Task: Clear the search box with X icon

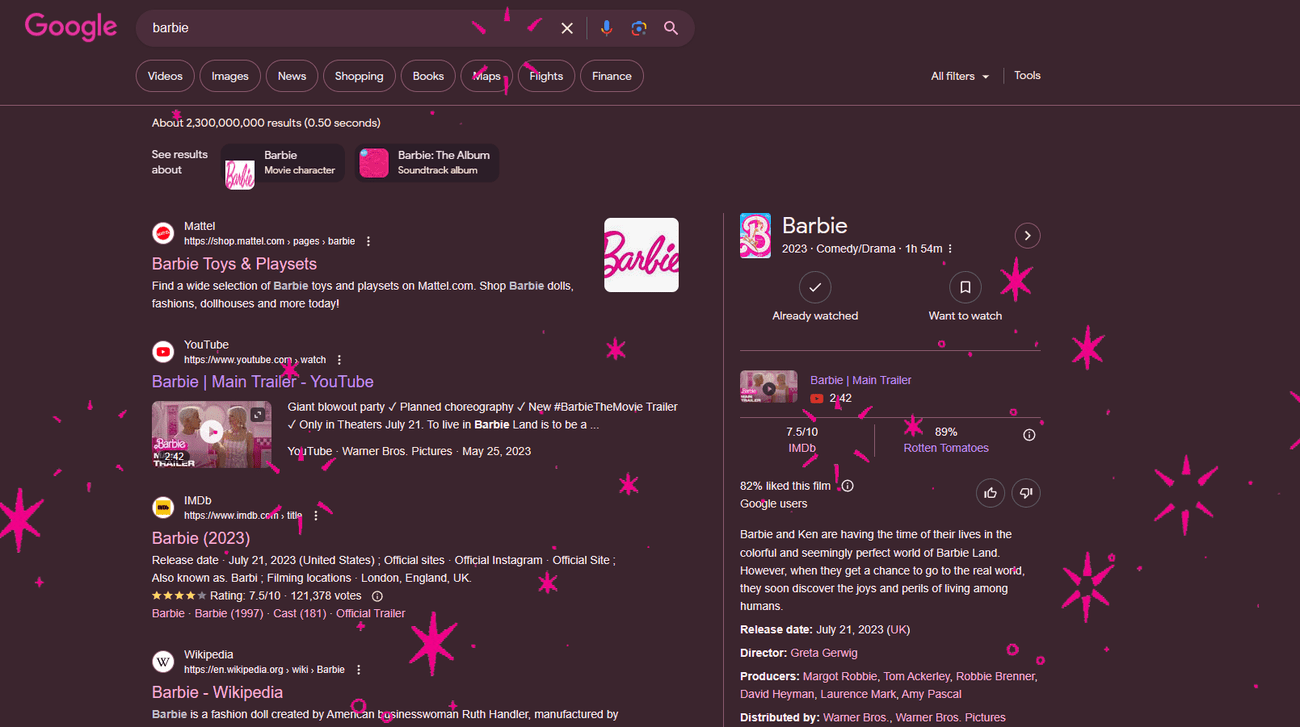Action: 567,28
